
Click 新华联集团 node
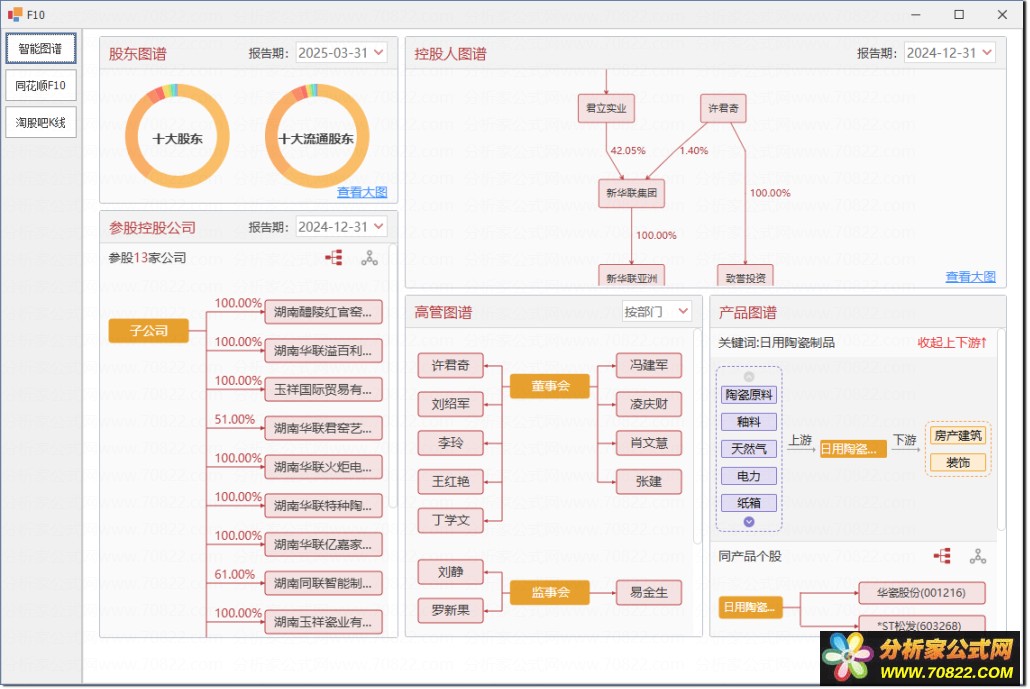click(x=631, y=193)
